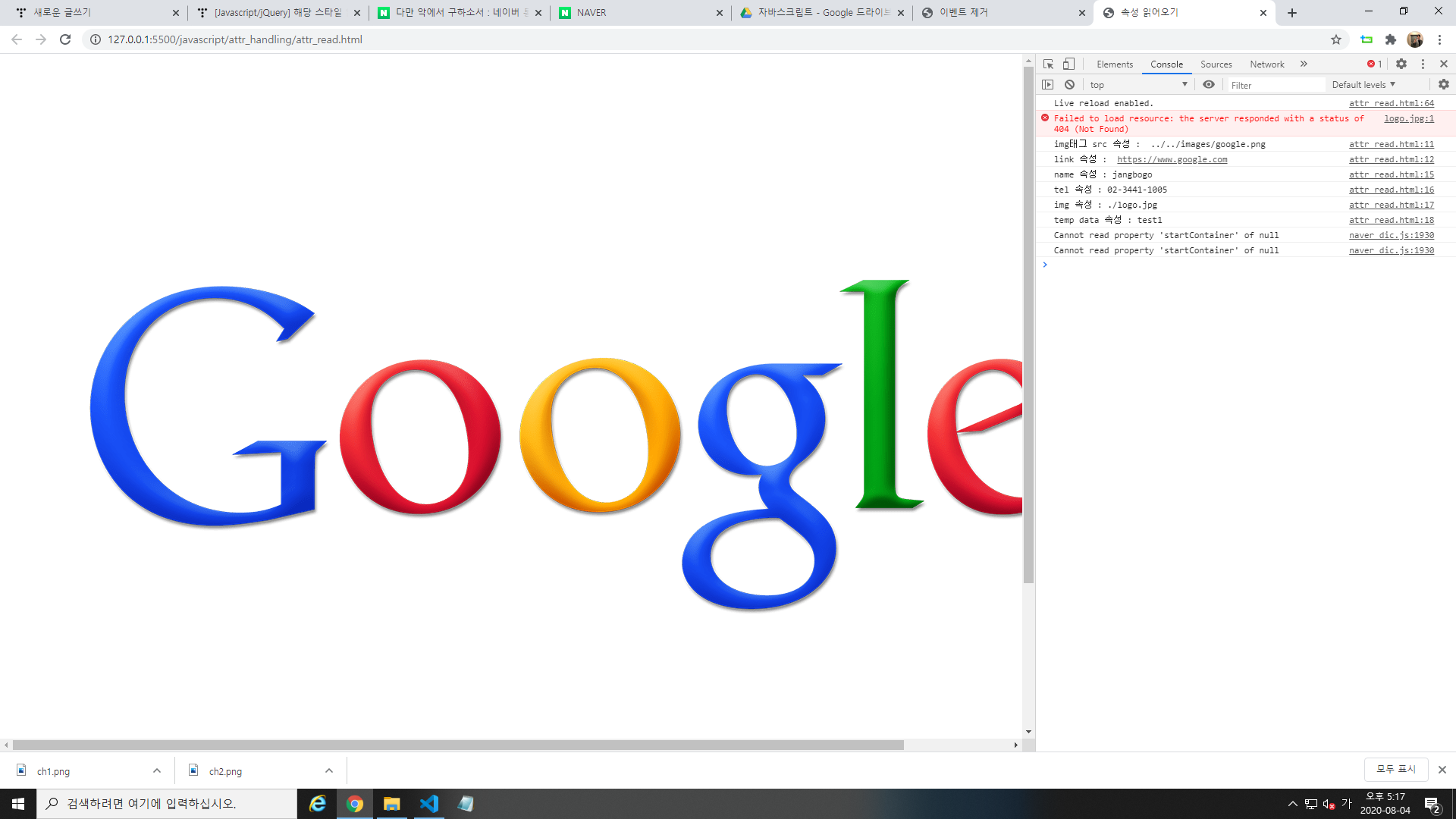Viewport: 1456px width, 819px height.
Task: Reload the page with refresh icon
Action: click(x=65, y=39)
